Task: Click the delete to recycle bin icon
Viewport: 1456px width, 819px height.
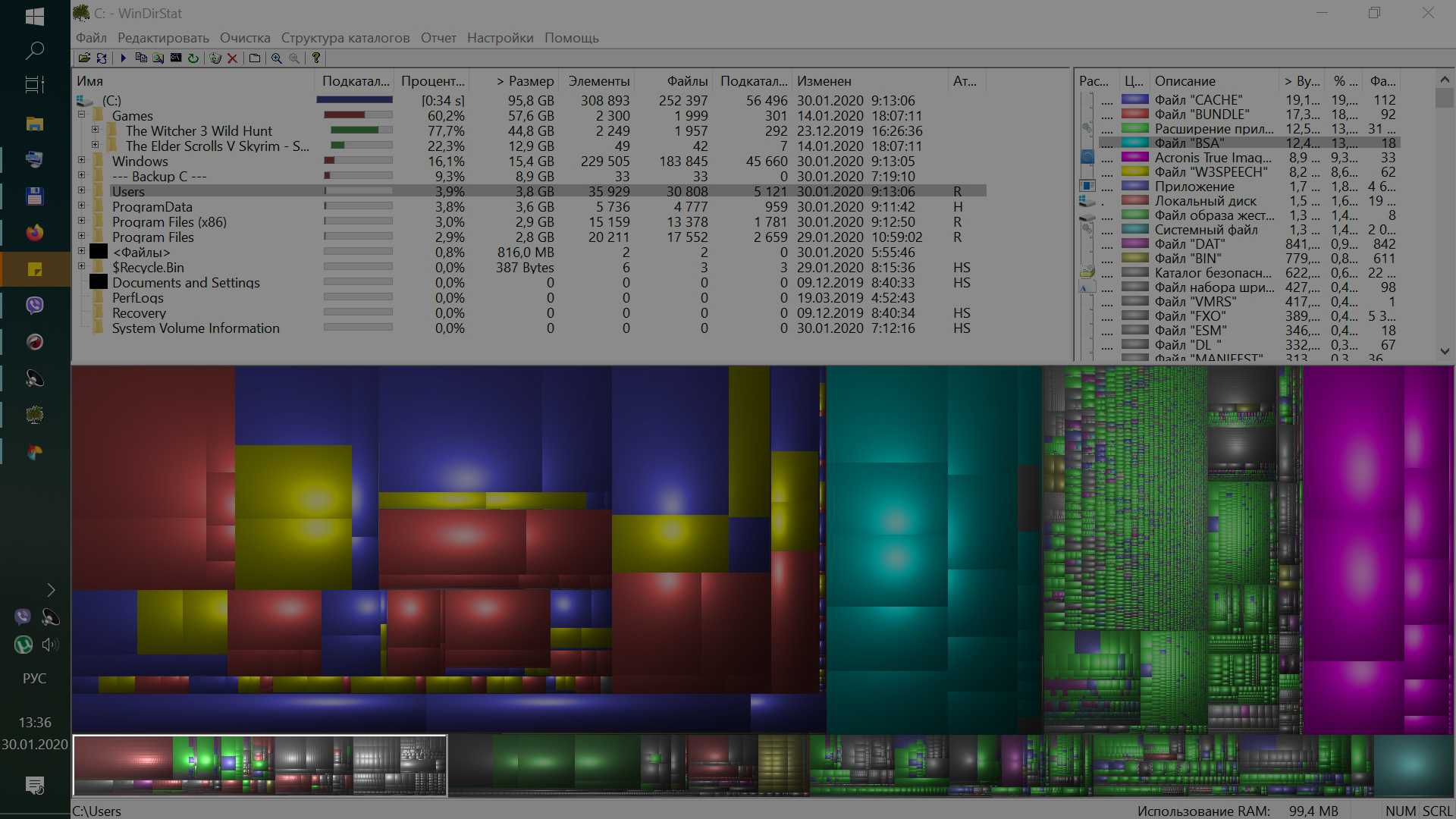Action: (215, 58)
